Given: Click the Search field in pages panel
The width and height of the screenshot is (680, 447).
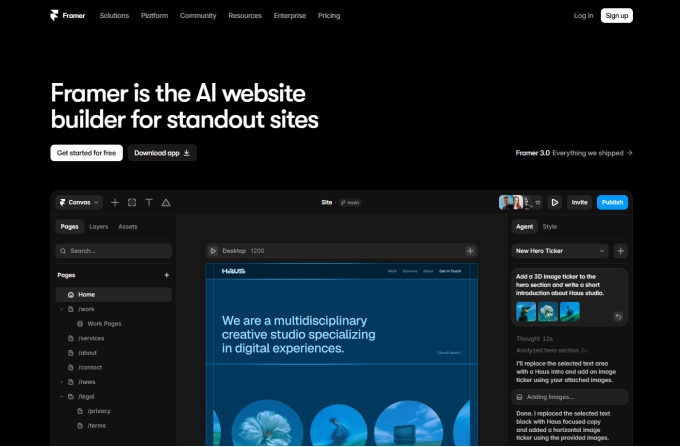Looking at the screenshot, I should (x=114, y=251).
